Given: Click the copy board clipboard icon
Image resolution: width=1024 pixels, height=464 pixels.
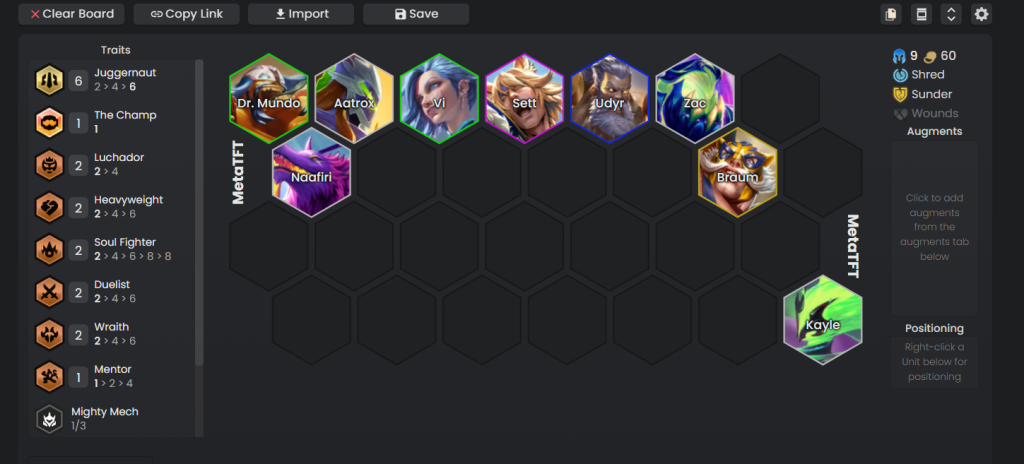Looking at the screenshot, I should (891, 14).
